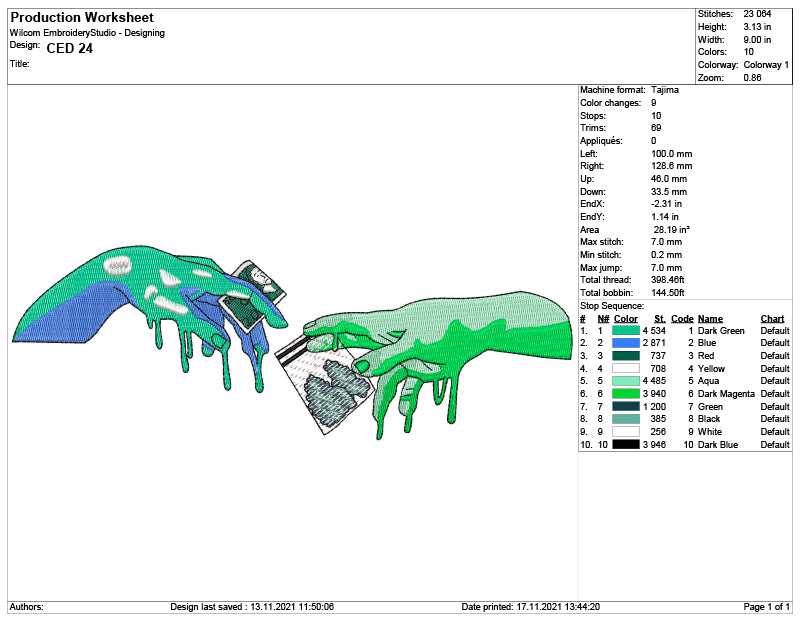
Task: Click the 'Colorway 1' value
Action: coord(766,65)
